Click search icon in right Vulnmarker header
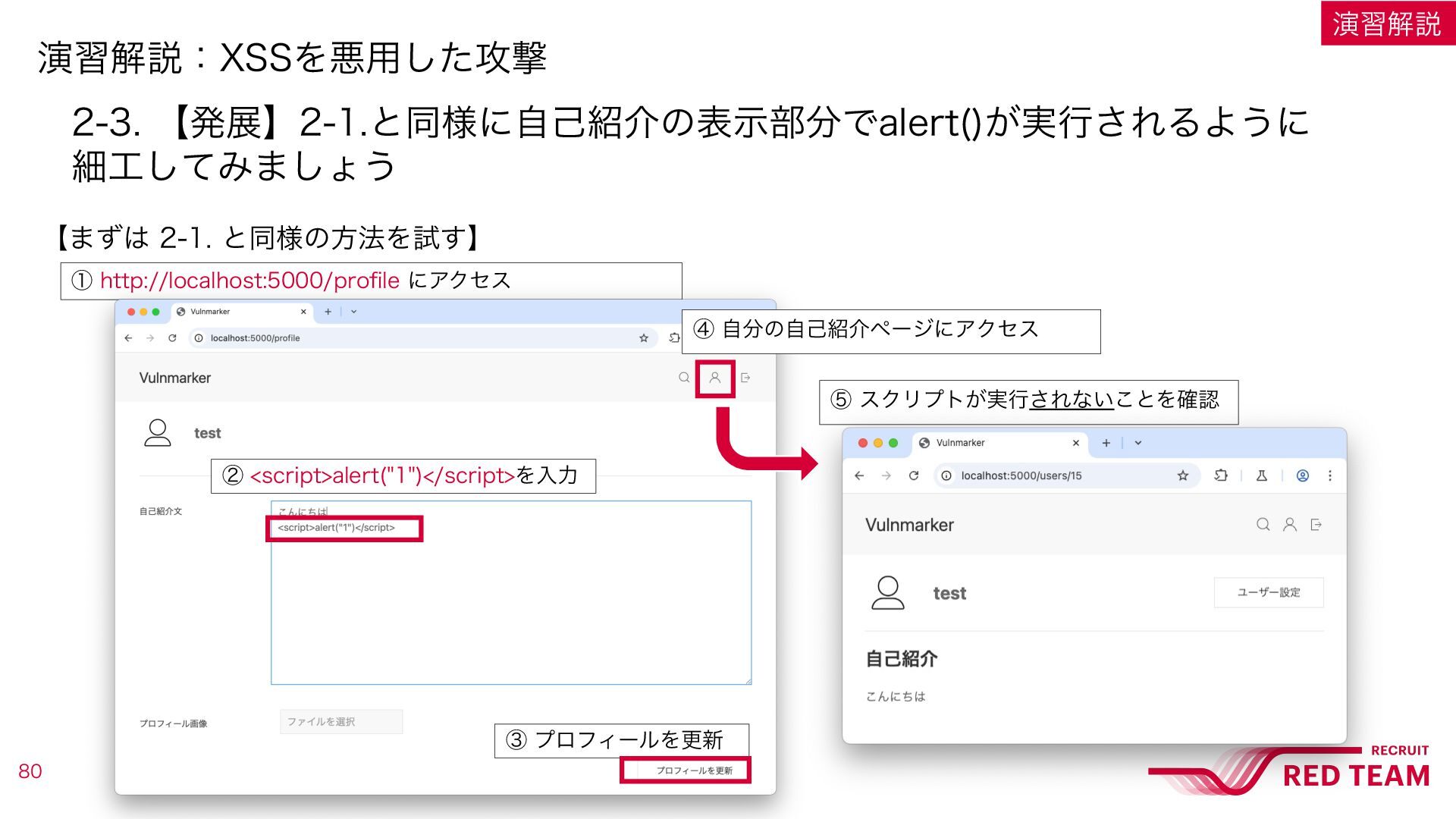This screenshot has width=1456, height=819. click(x=1263, y=524)
